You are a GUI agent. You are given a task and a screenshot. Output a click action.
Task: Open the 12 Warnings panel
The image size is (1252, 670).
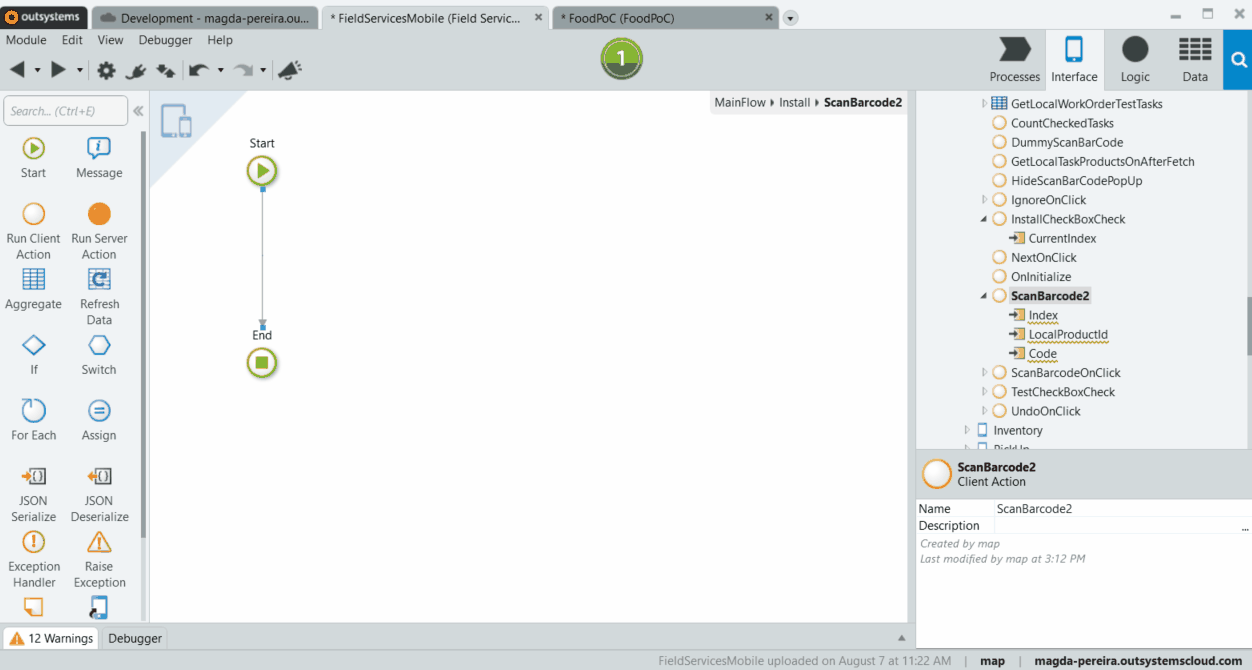50,638
